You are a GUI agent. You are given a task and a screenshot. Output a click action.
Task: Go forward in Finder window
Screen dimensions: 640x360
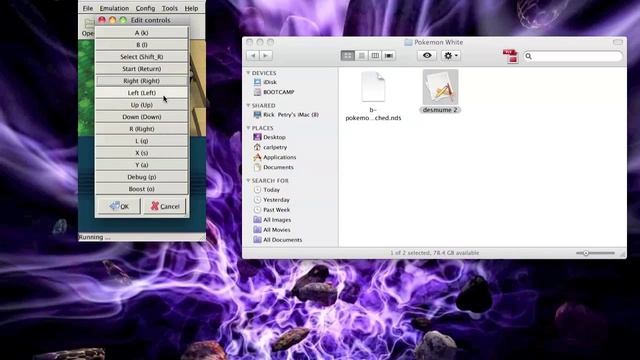266,56
